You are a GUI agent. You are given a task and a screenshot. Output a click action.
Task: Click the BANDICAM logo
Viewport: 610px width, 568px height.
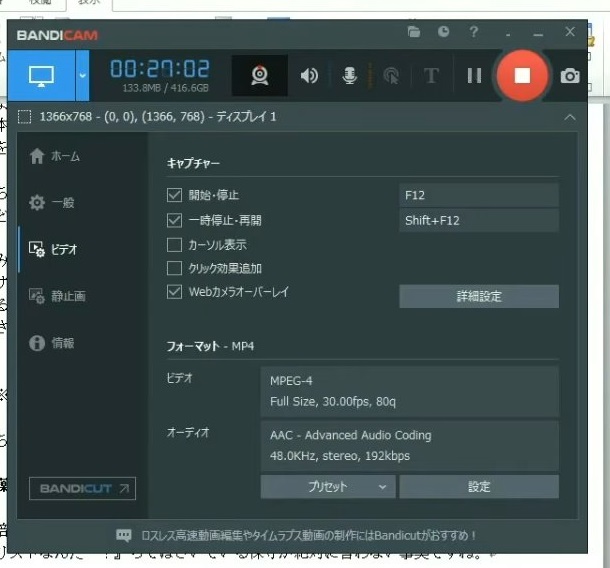57,35
